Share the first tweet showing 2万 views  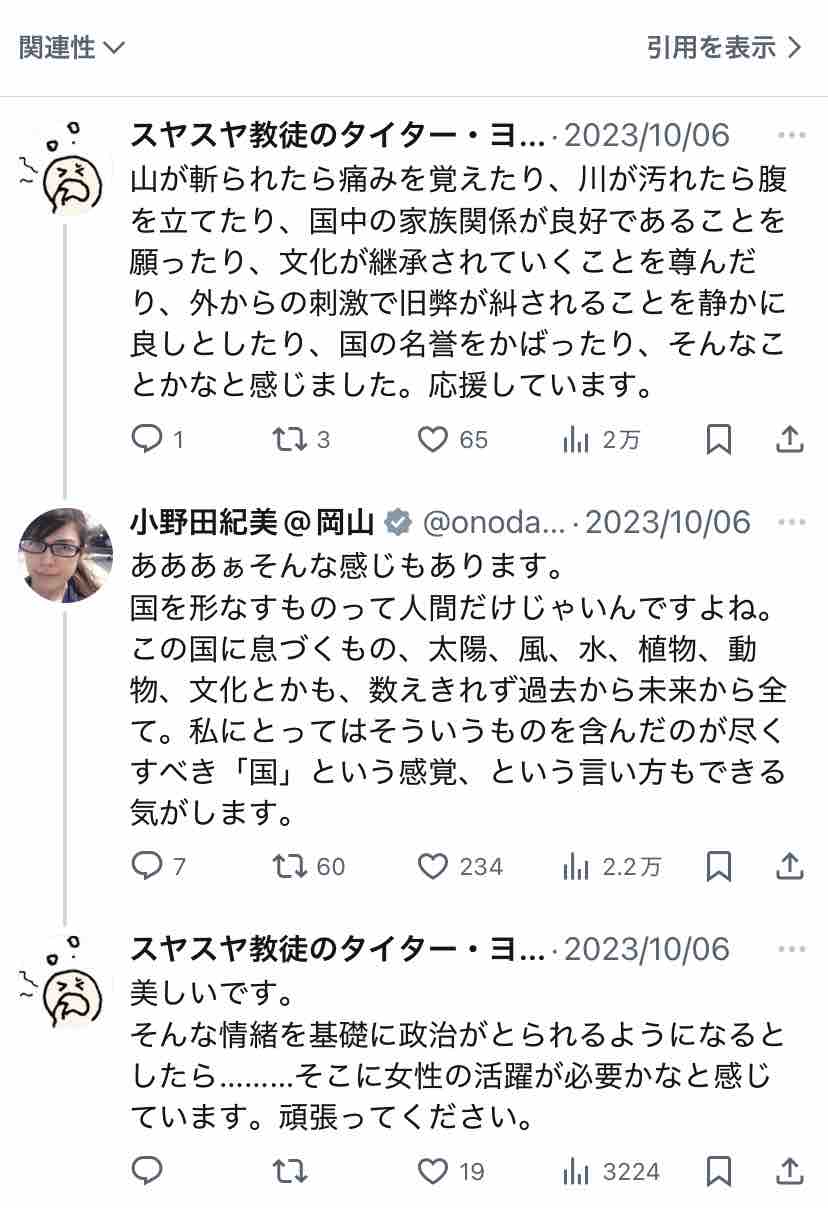pyautogui.click(x=790, y=439)
